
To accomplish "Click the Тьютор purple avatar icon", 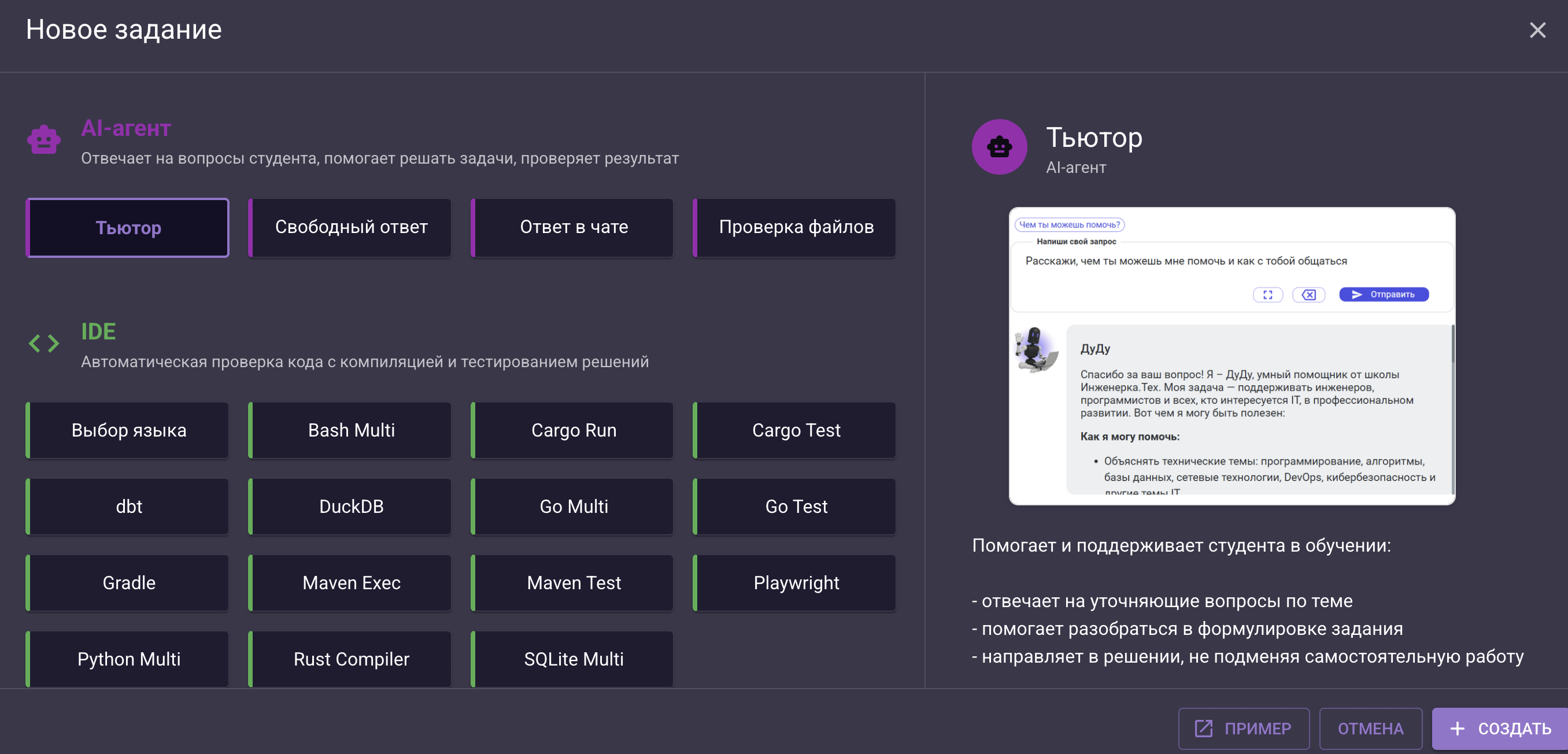I will [x=999, y=147].
